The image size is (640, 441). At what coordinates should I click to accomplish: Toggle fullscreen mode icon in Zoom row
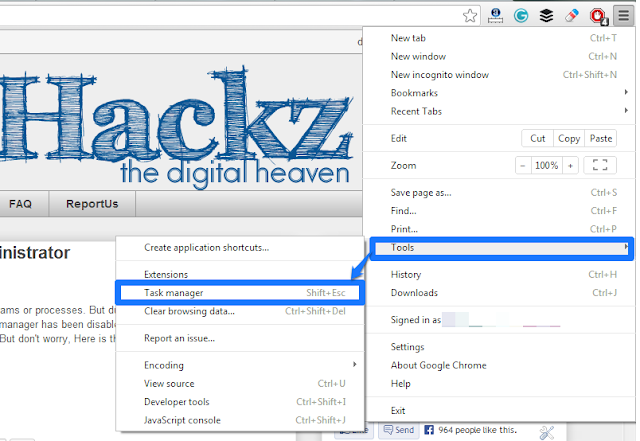coord(600,165)
